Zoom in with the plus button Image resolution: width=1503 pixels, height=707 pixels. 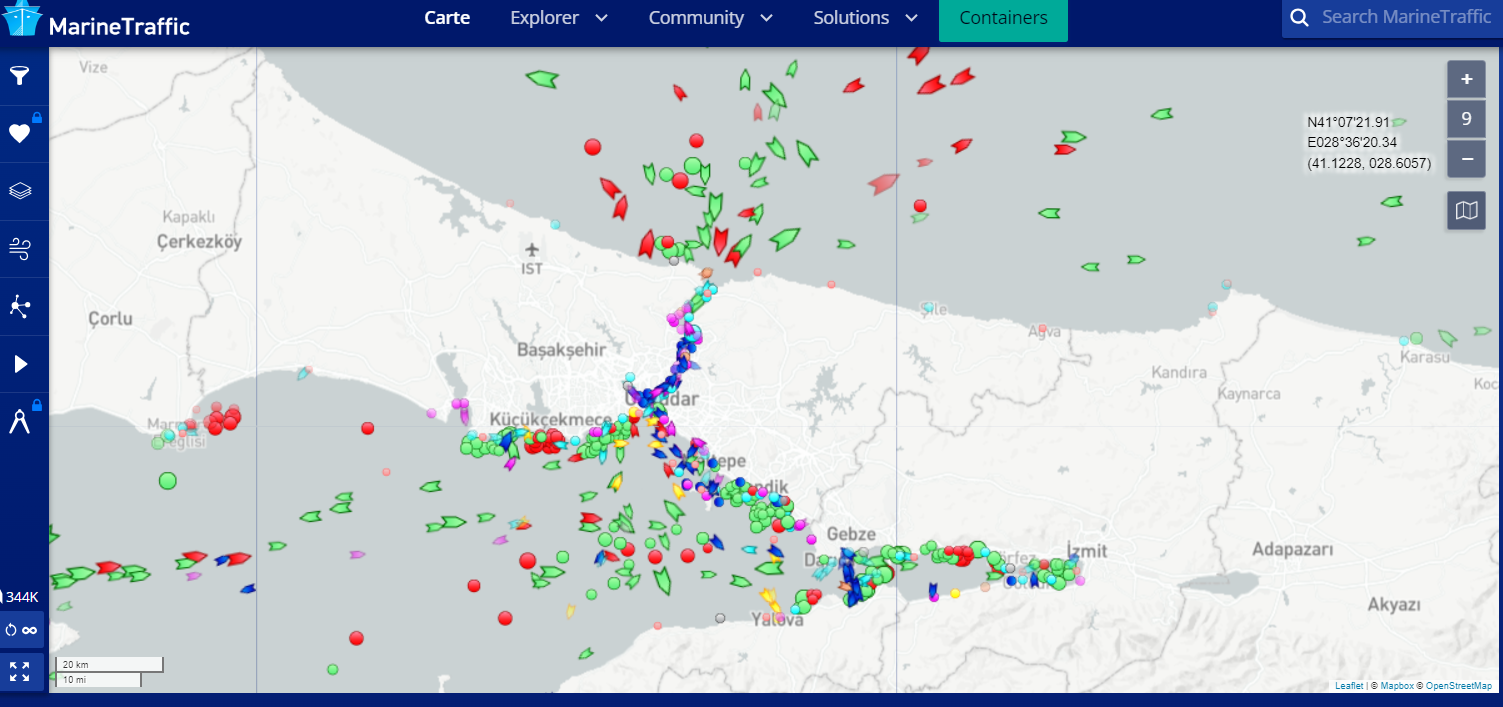1466,79
